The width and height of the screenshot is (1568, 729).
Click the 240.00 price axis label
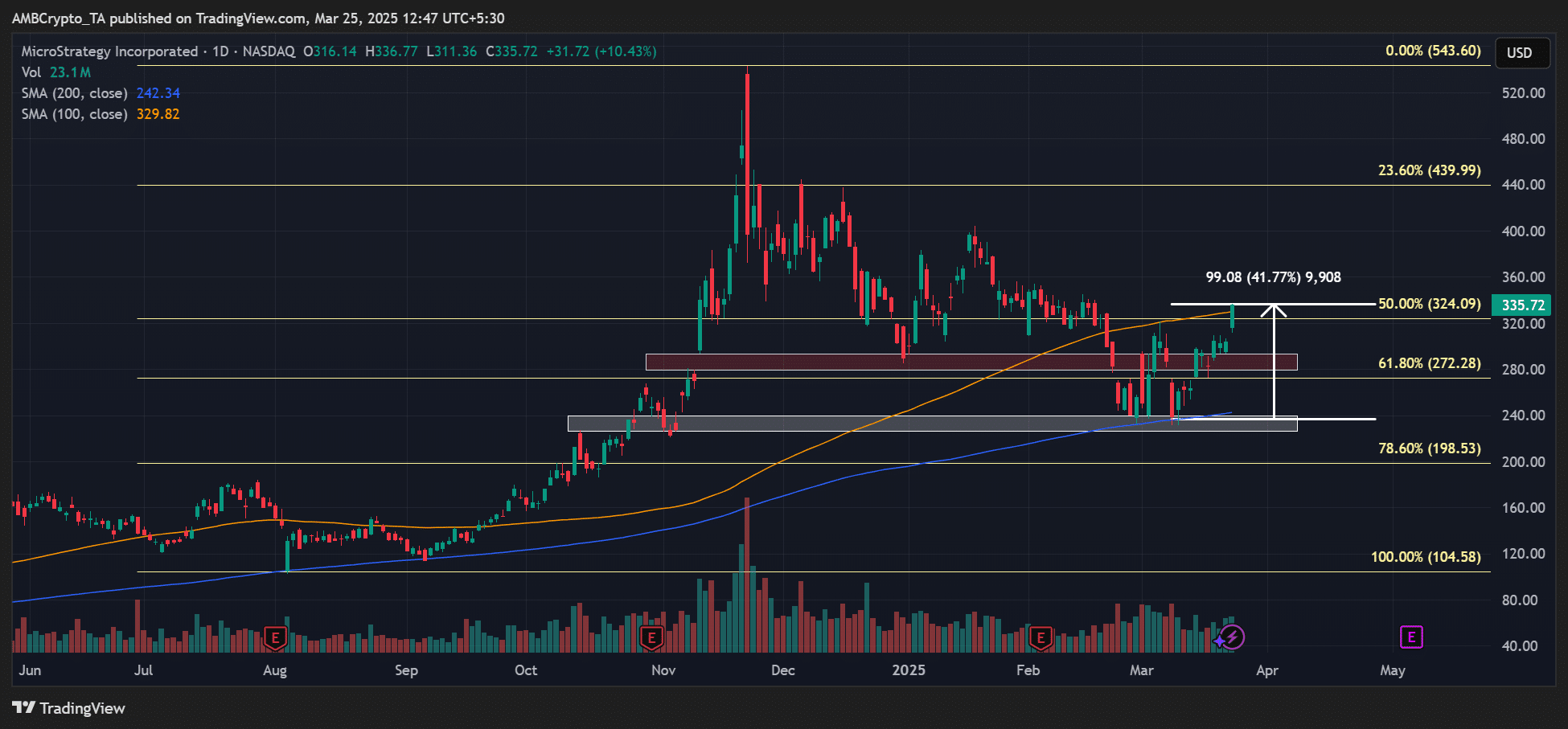click(x=1523, y=416)
